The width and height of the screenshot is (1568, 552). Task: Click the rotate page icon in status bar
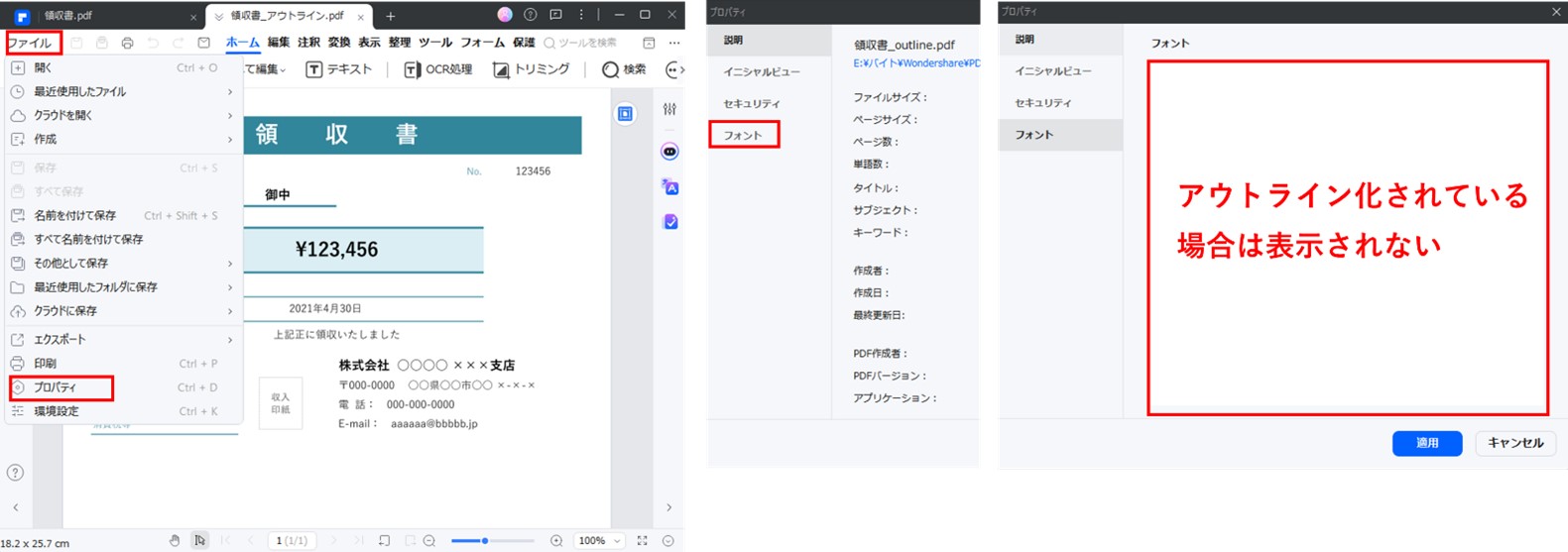click(385, 540)
